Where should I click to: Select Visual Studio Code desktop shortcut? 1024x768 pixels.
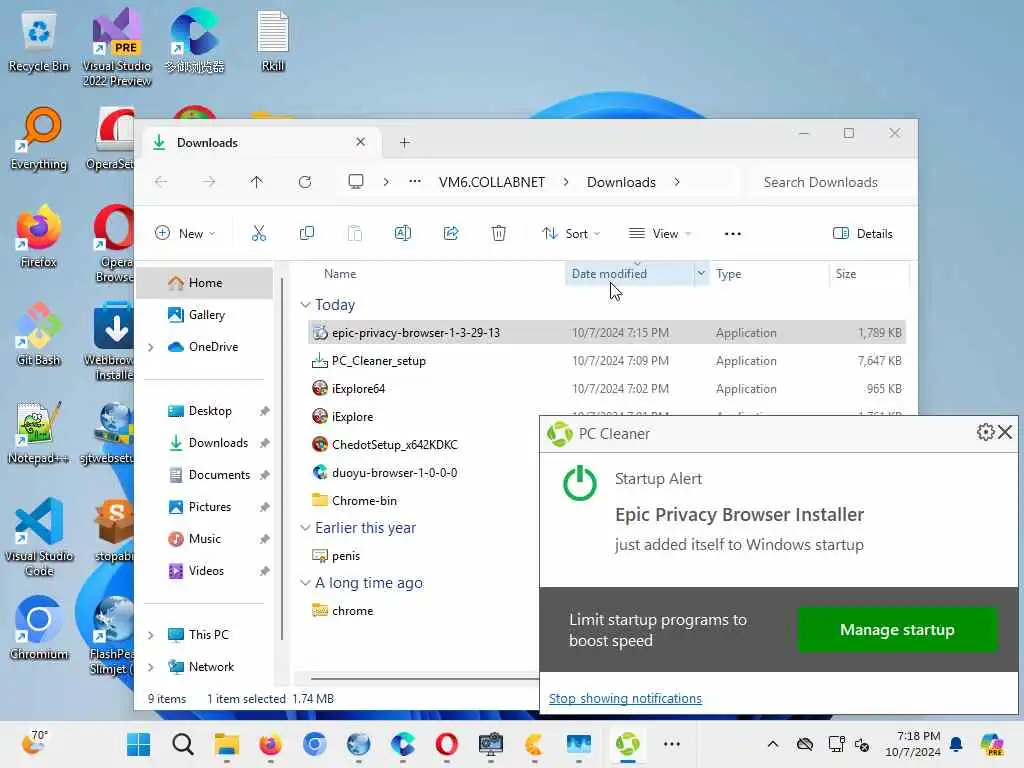[x=39, y=537]
